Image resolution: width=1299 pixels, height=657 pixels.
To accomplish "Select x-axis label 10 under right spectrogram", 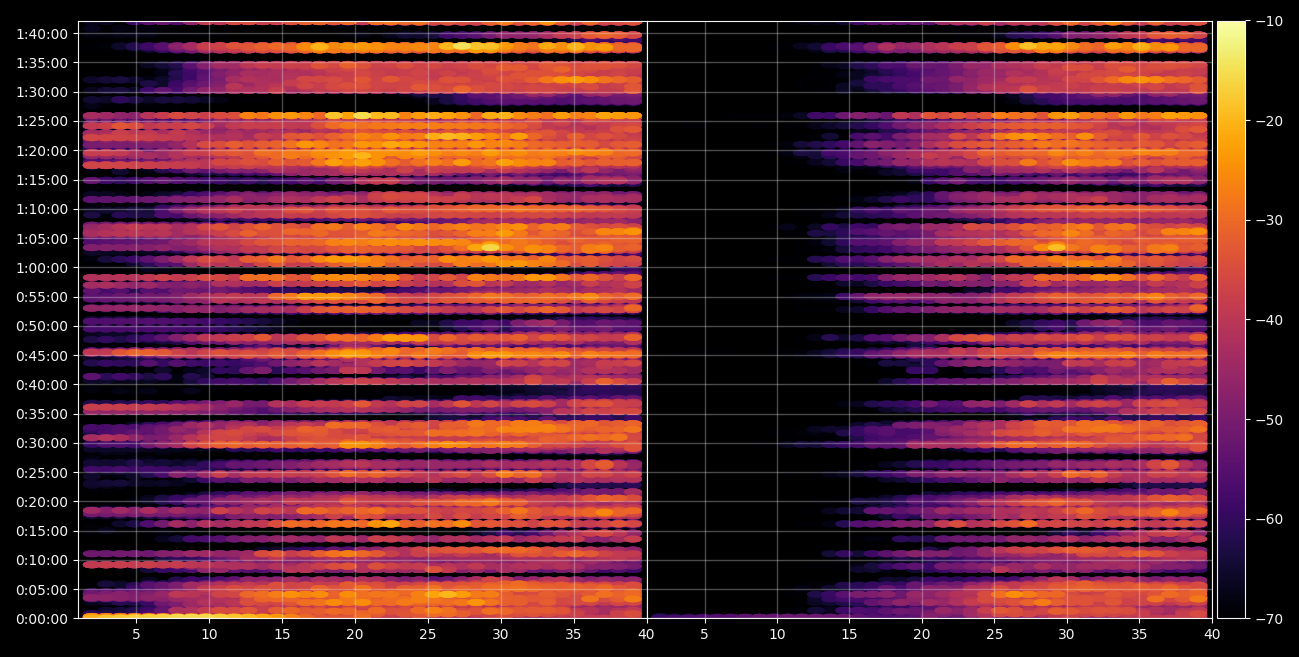I will pyautogui.click(x=777, y=634).
